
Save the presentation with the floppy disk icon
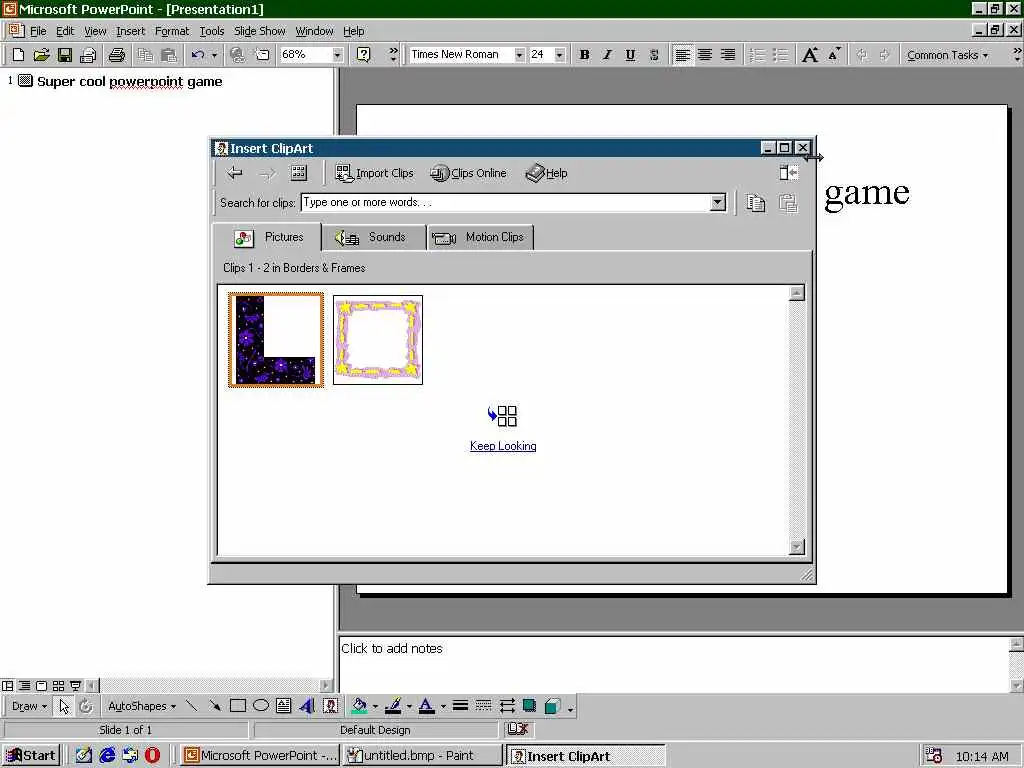[64, 55]
